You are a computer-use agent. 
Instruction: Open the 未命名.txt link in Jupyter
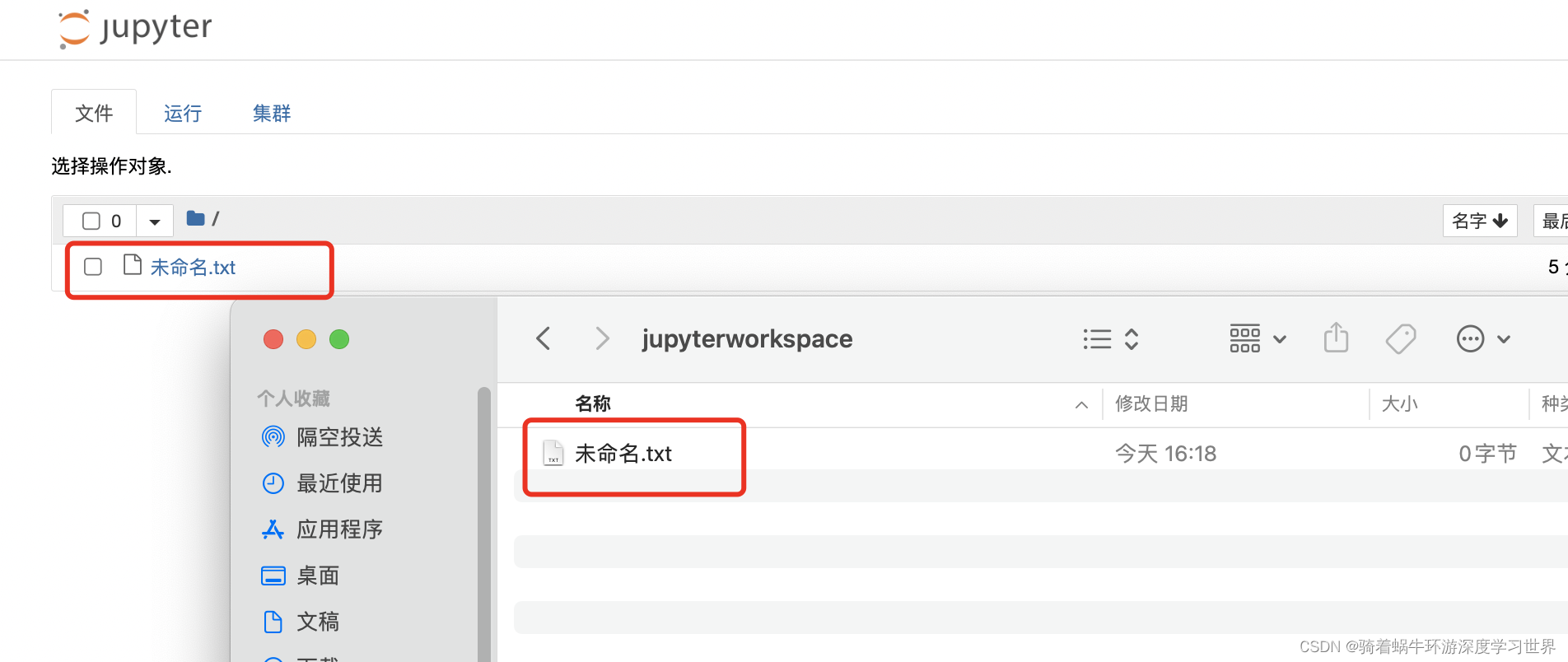[193, 268]
